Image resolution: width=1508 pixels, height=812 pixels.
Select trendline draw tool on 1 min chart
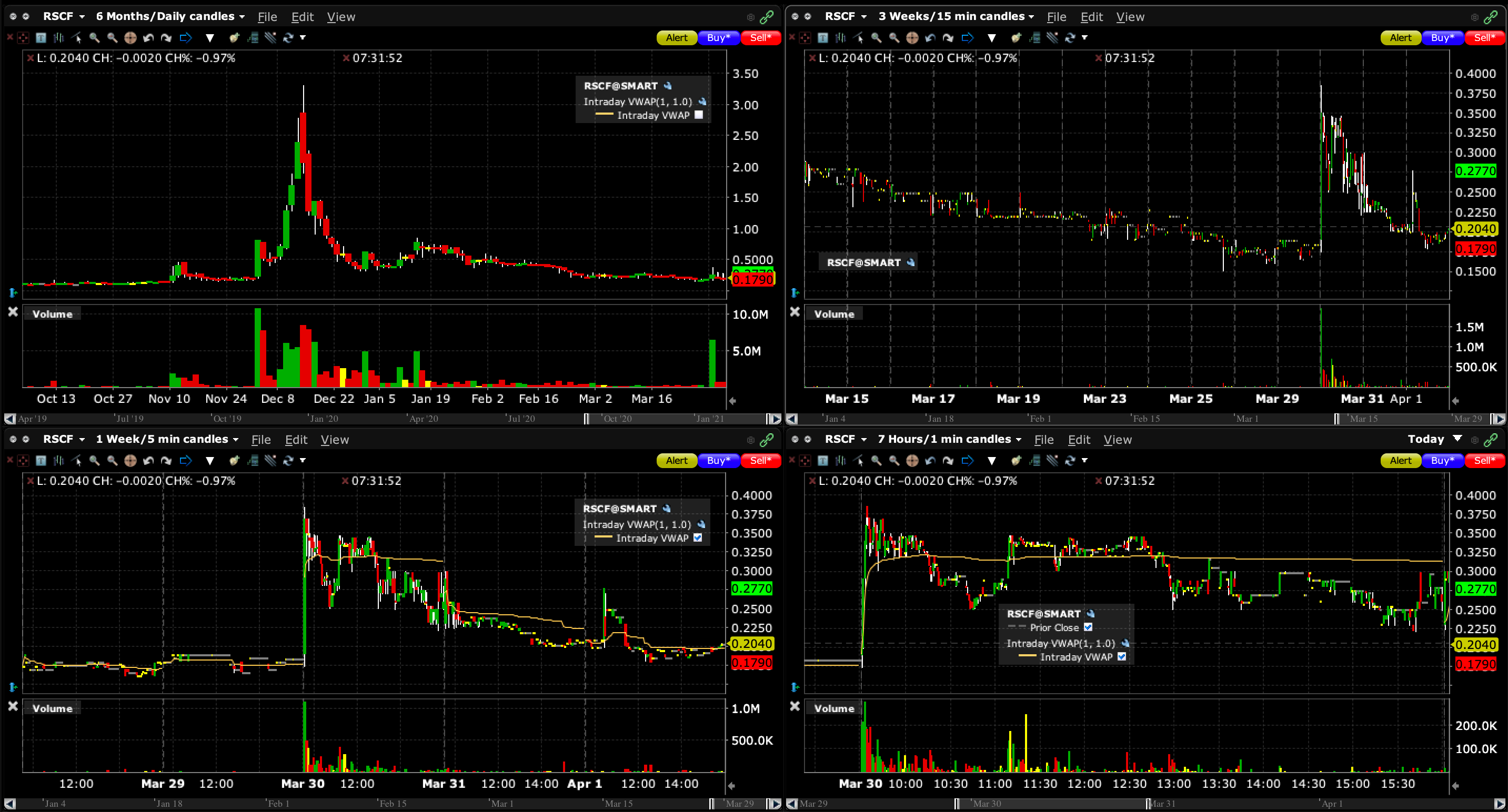pyautogui.click(x=859, y=461)
